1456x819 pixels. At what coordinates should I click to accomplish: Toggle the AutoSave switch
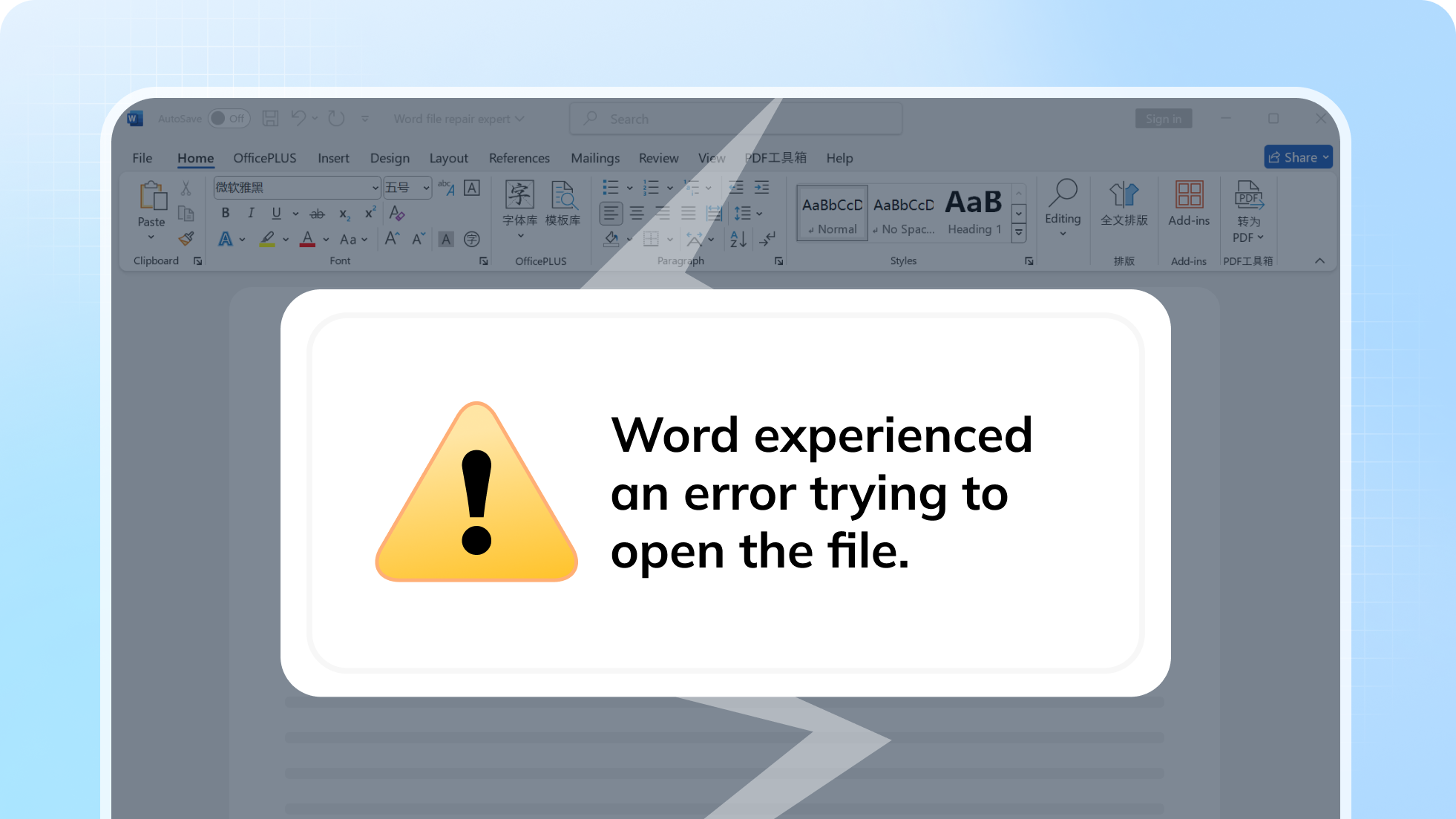pyautogui.click(x=229, y=119)
